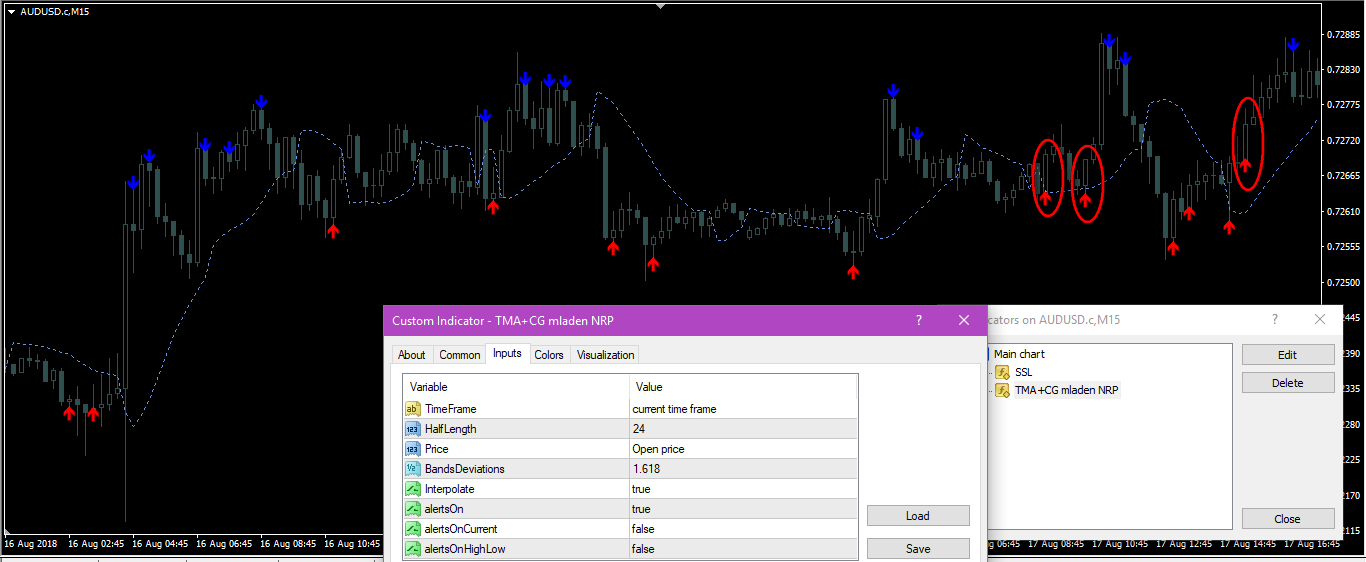Image resolution: width=1366 pixels, height=562 pixels.
Task: Select the alertsOnCurrent variable name
Action: click(x=461, y=529)
